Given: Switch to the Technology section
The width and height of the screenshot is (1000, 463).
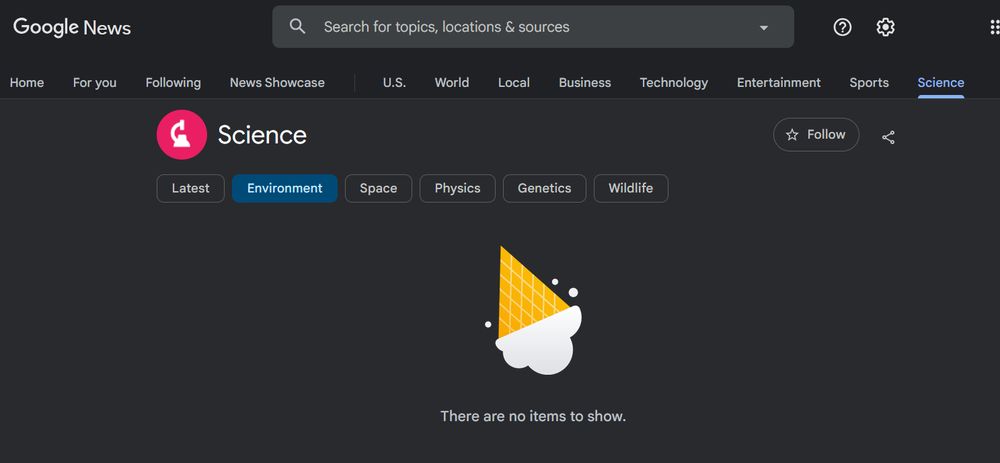Looking at the screenshot, I should [x=673, y=83].
